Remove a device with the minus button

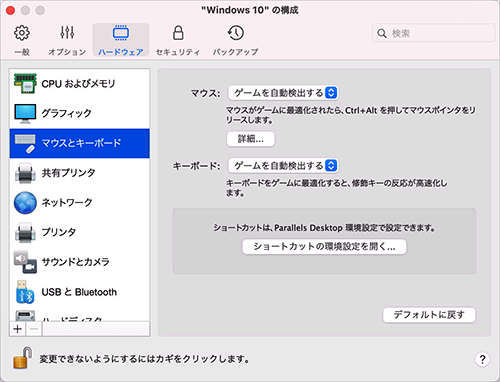[x=34, y=329]
